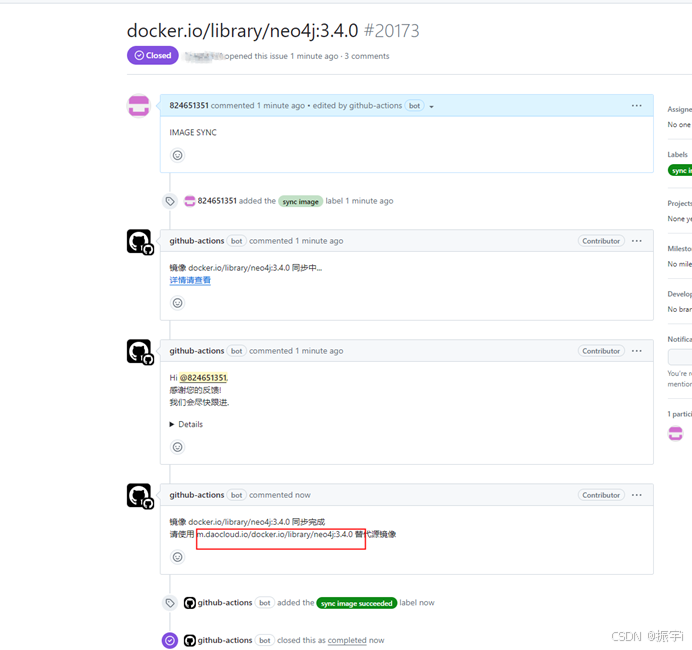Click tag icon beside 'sync image succeeded' event

point(170,603)
